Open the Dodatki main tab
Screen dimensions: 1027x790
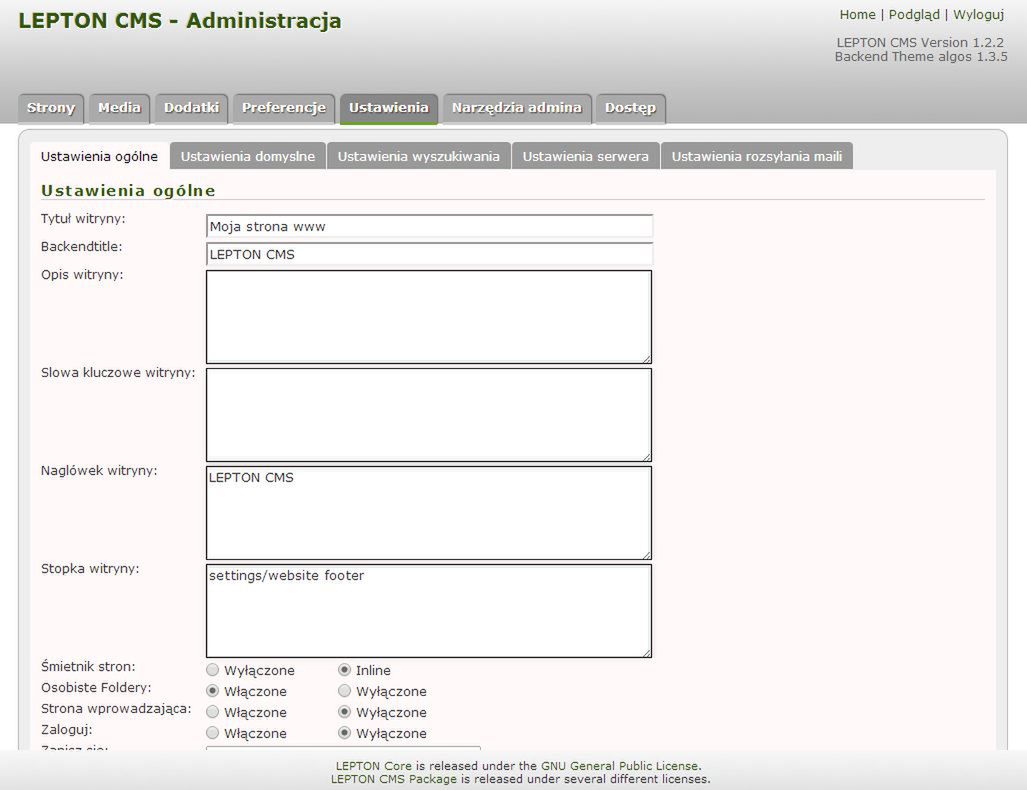(191, 108)
